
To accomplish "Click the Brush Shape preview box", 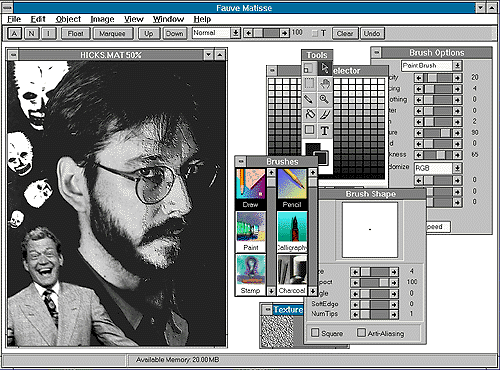I will tap(370, 230).
